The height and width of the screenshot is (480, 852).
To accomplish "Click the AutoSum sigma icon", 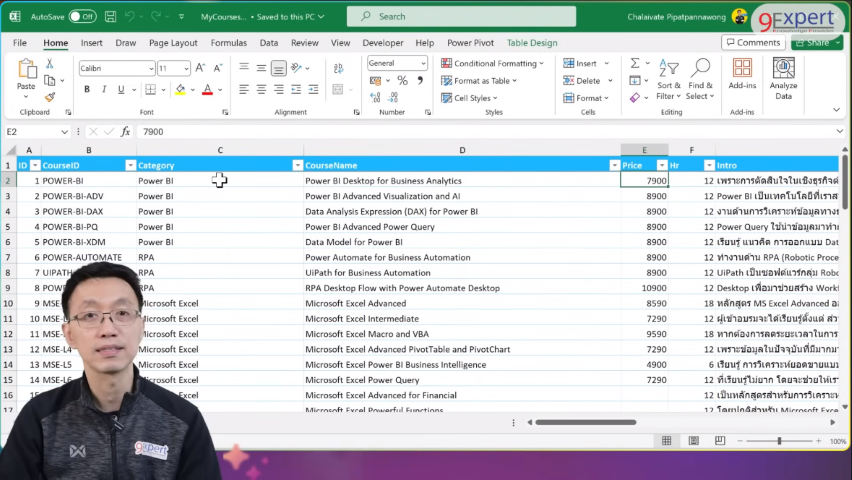I will click(635, 63).
